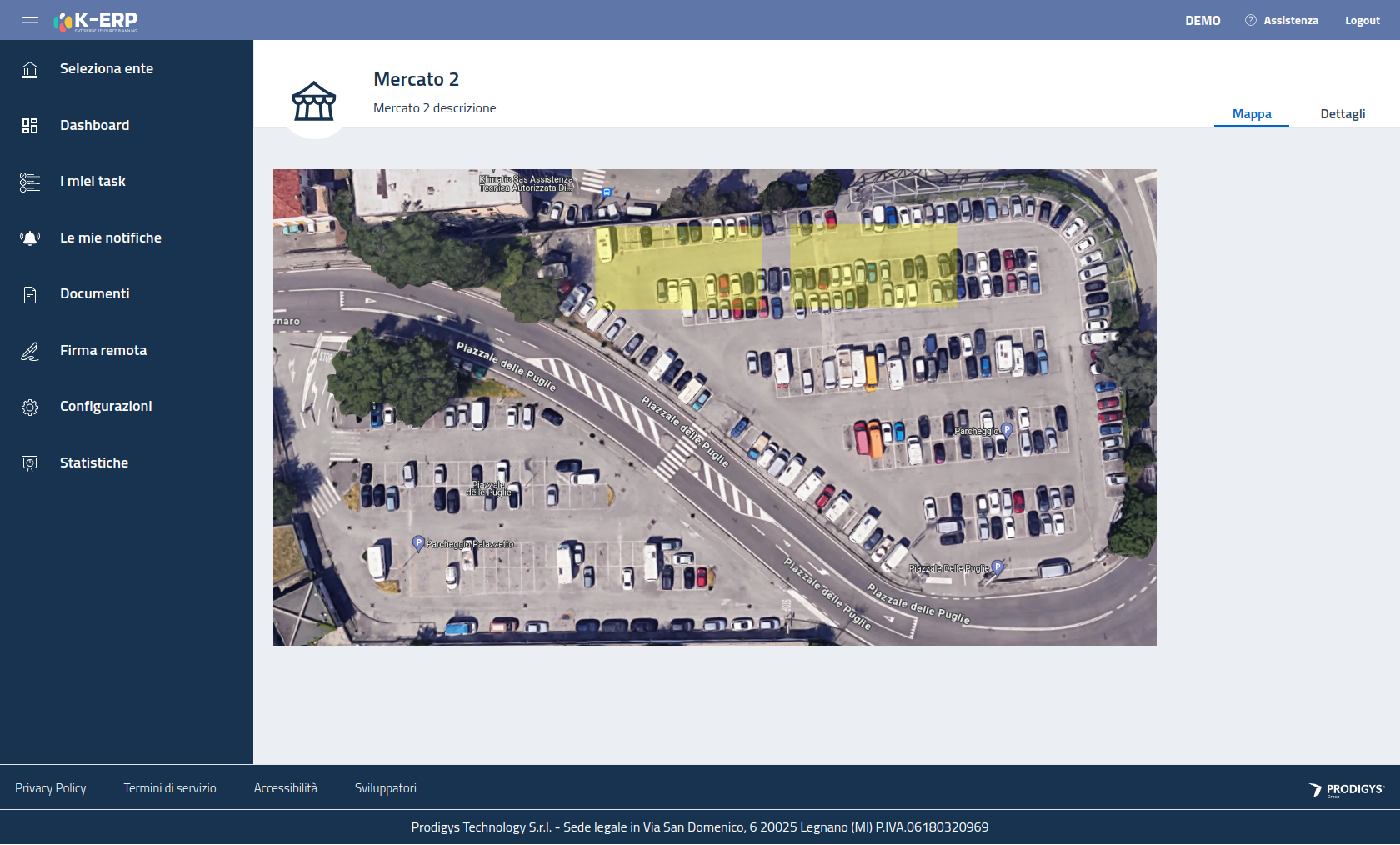Select the Firma remota pen icon
The height and width of the screenshot is (845, 1400).
point(30,351)
